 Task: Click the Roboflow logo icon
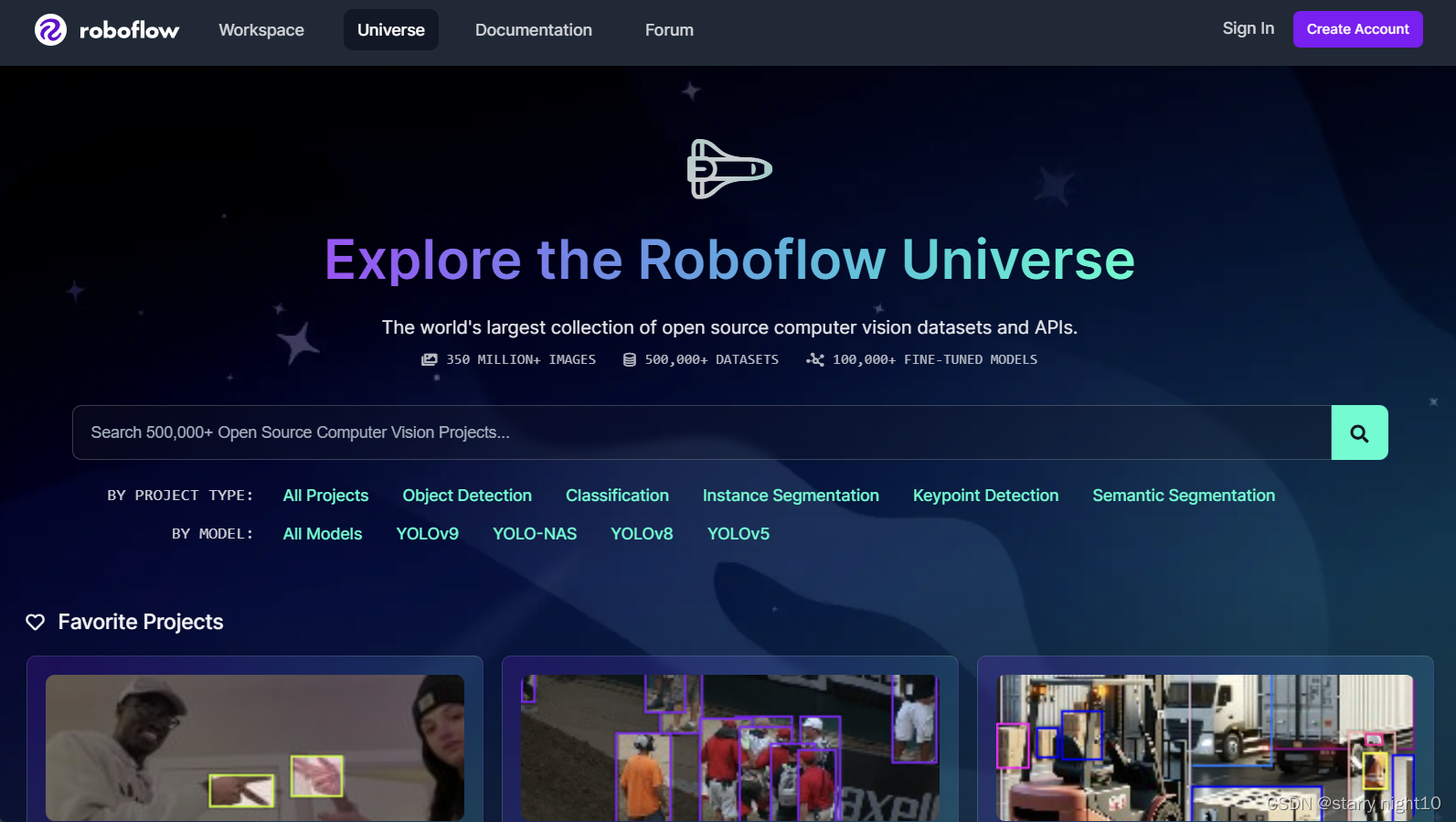[50, 30]
